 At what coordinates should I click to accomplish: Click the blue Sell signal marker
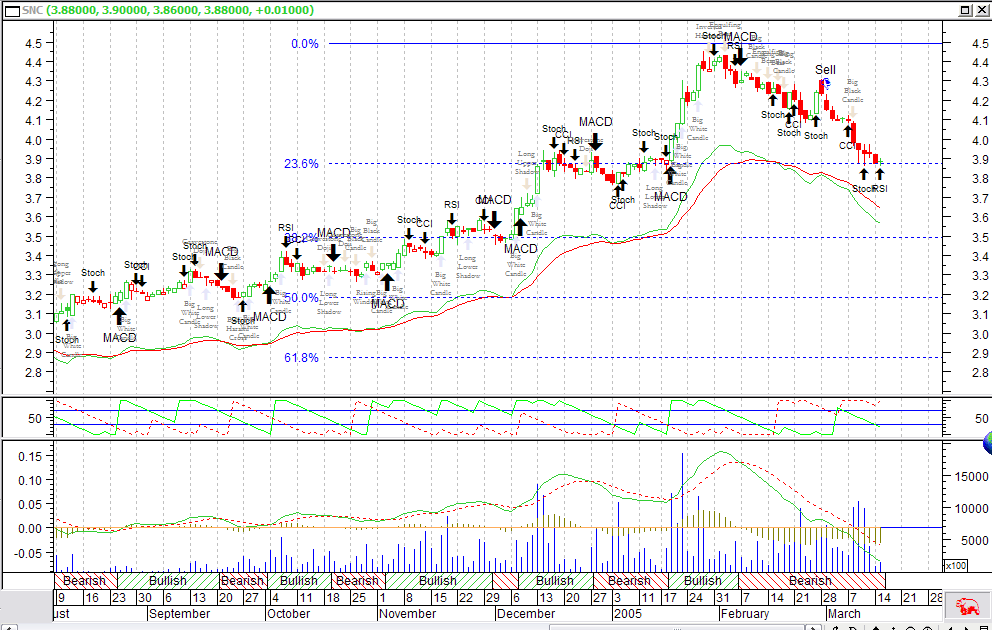click(826, 83)
